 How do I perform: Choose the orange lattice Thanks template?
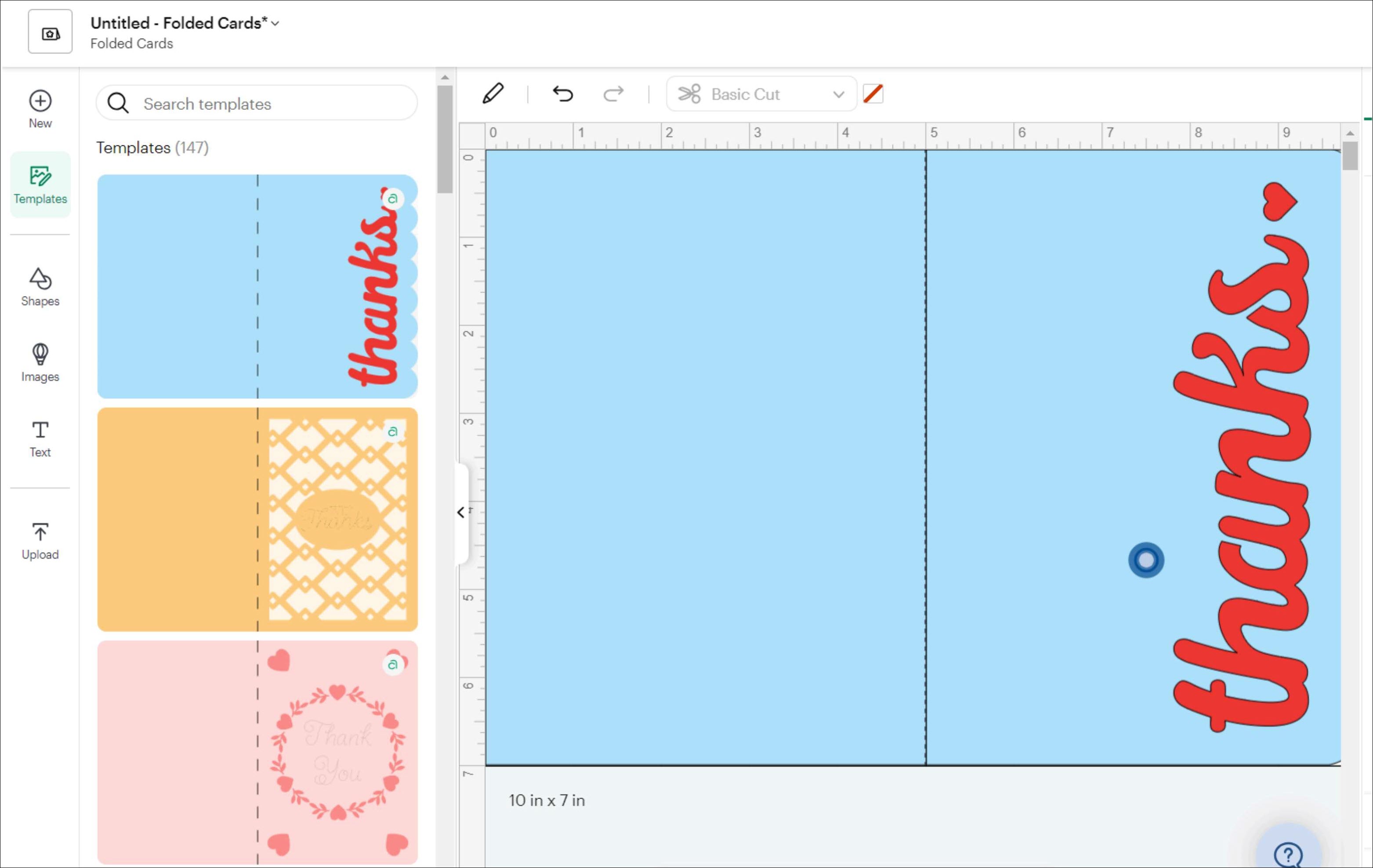tap(257, 519)
